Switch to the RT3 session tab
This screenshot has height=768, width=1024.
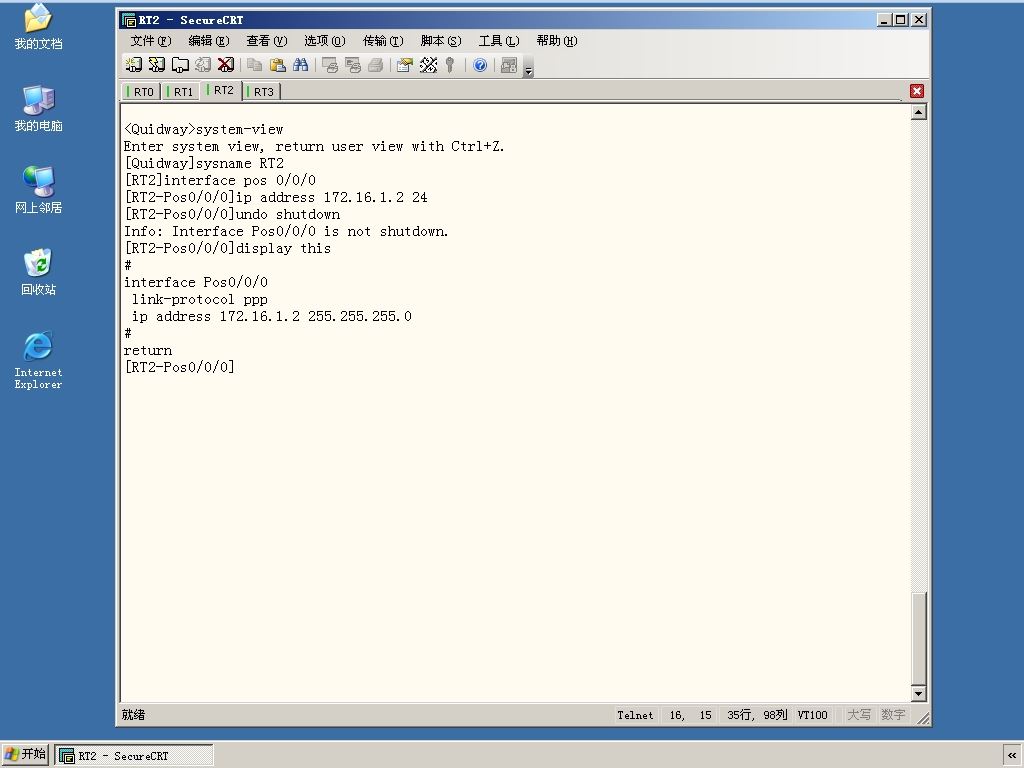pyautogui.click(x=261, y=91)
